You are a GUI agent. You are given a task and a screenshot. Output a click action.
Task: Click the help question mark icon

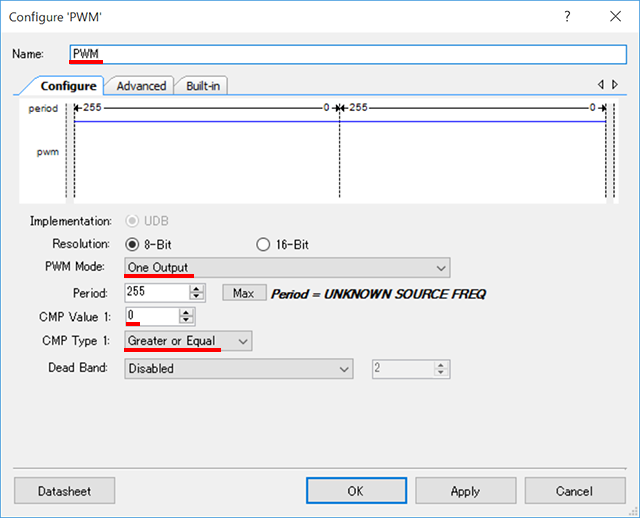click(x=567, y=16)
